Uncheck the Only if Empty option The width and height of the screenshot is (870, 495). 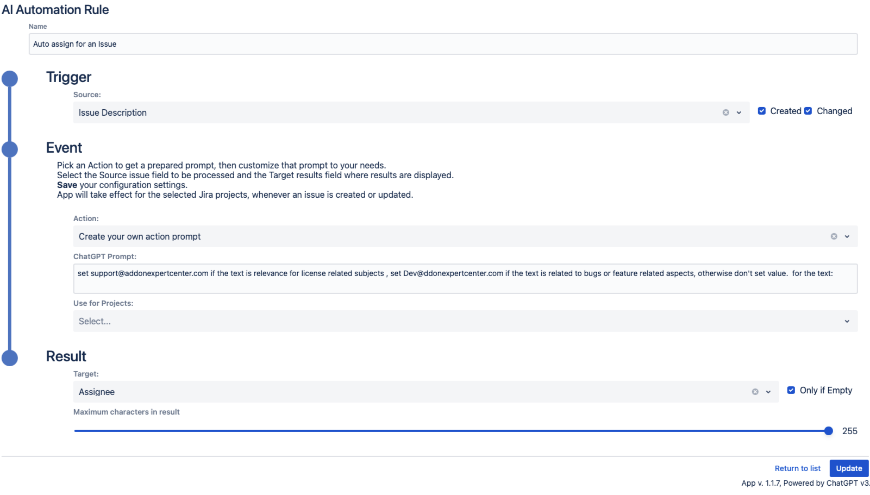pyautogui.click(x=791, y=390)
